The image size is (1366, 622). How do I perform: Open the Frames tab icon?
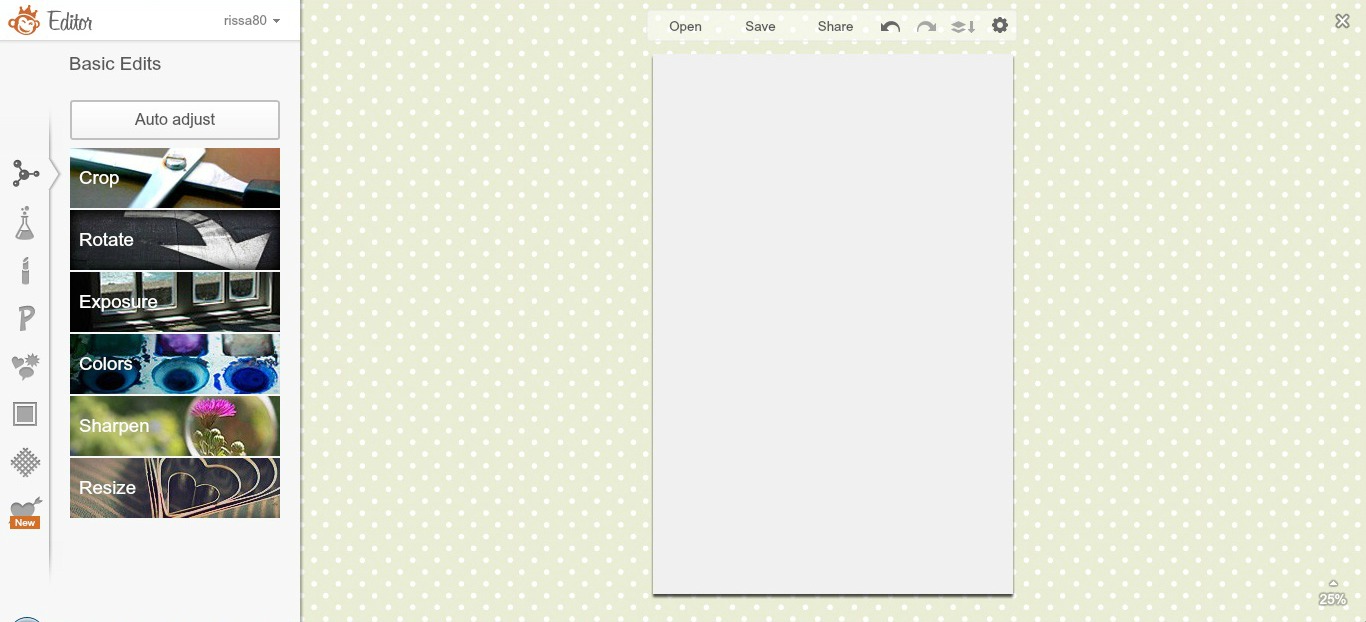25,414
